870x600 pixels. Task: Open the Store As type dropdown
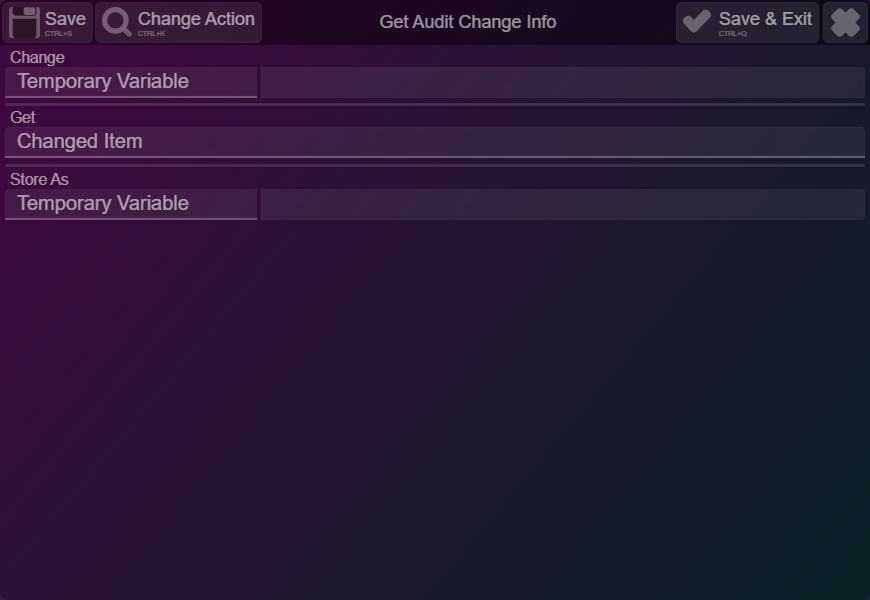pos(131,204)
